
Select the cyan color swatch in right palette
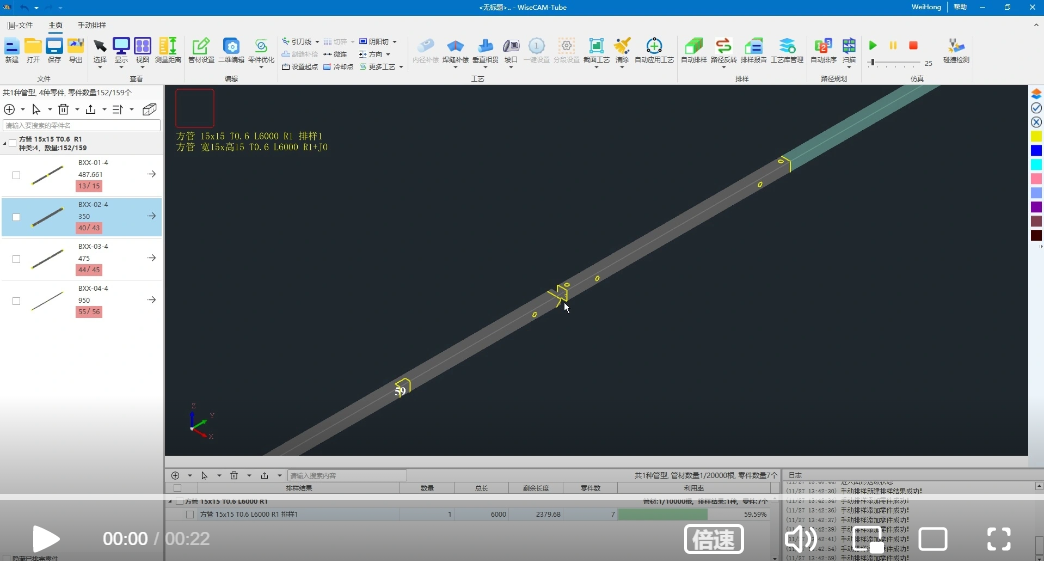[x=1036, y=164]
